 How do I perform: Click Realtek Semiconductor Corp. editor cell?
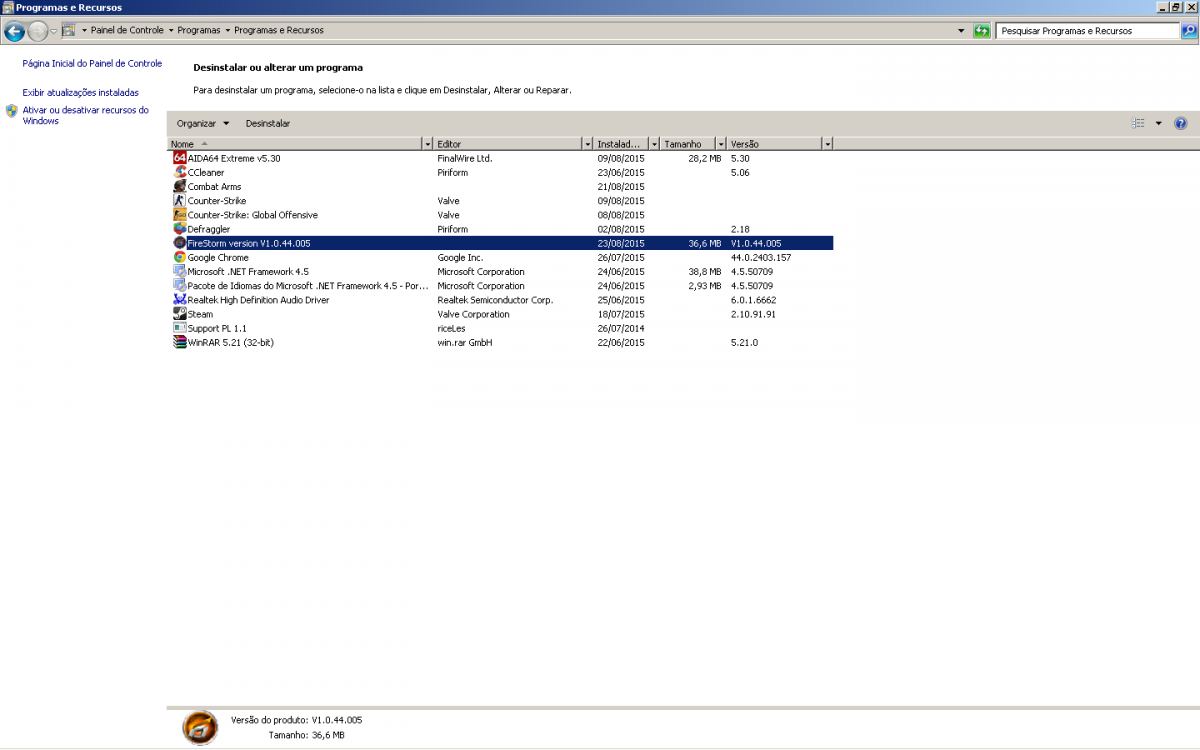tap(495, 300)
